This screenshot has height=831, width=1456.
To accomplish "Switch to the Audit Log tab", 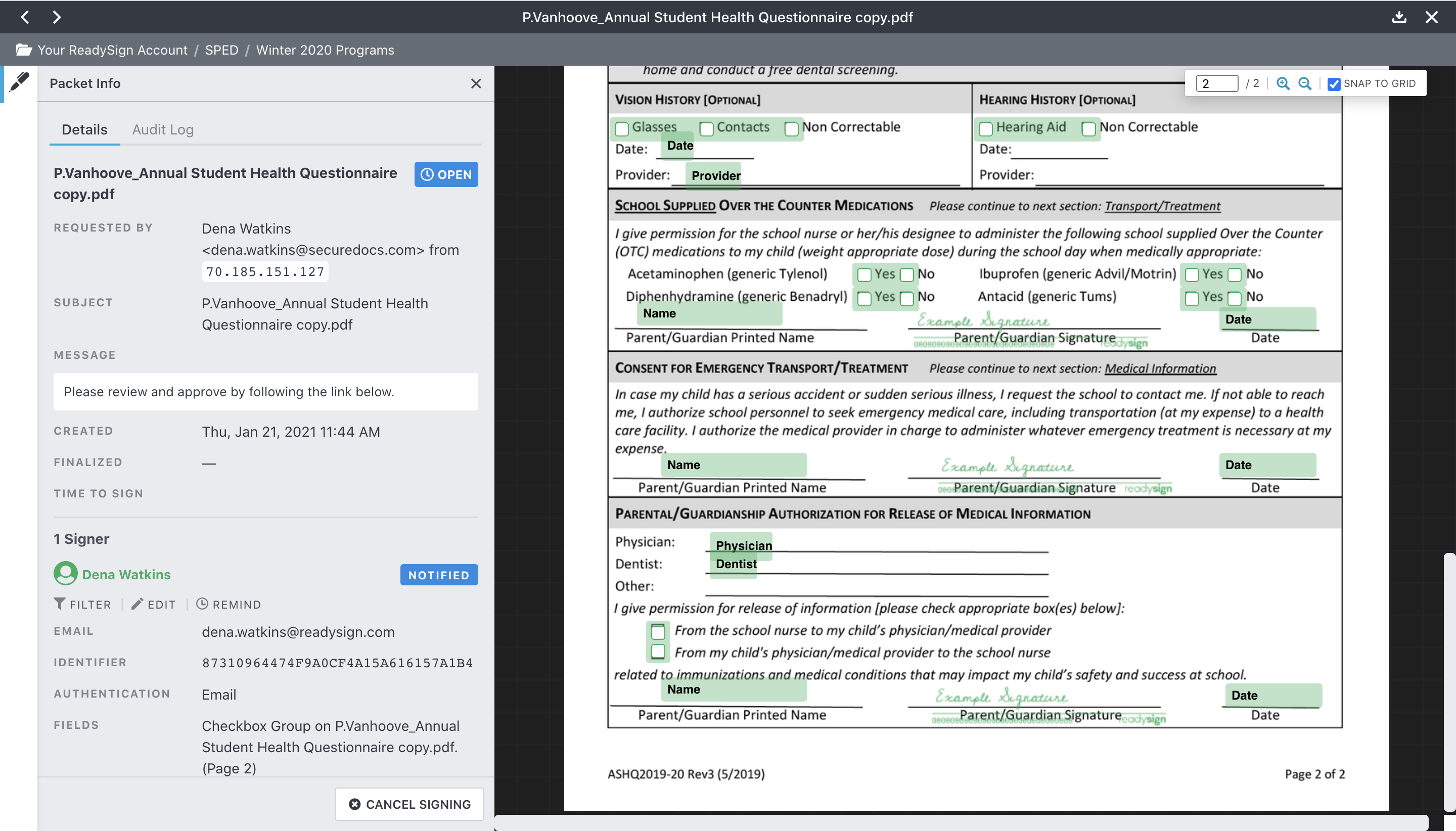I will coord(163,129).
